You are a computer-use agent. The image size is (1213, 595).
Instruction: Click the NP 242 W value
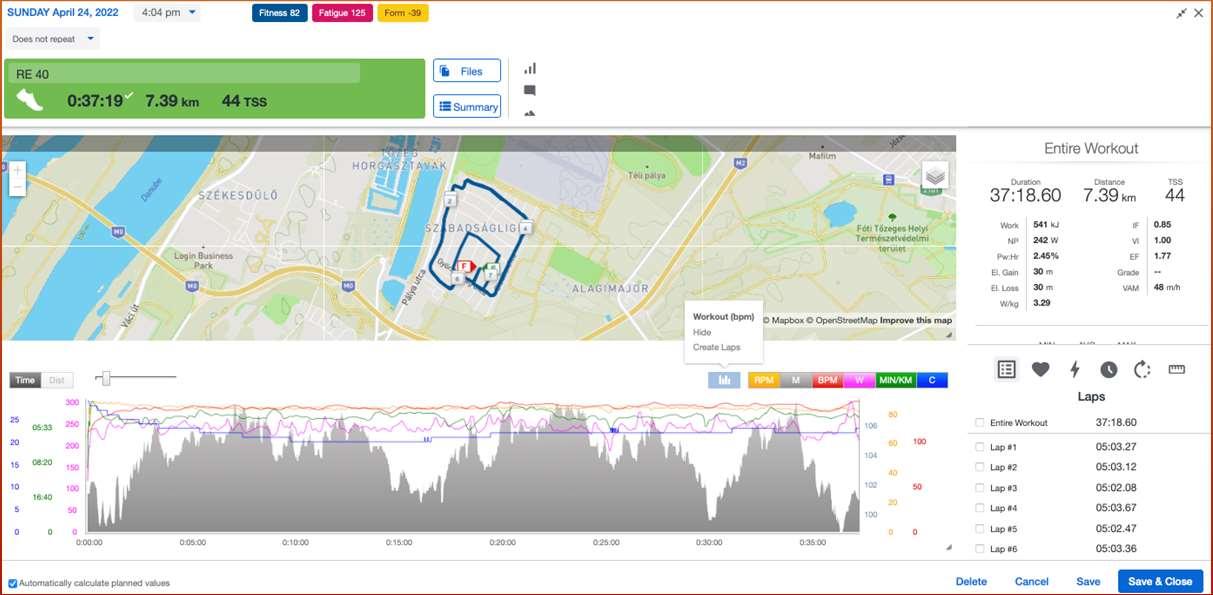[1047, 241]
